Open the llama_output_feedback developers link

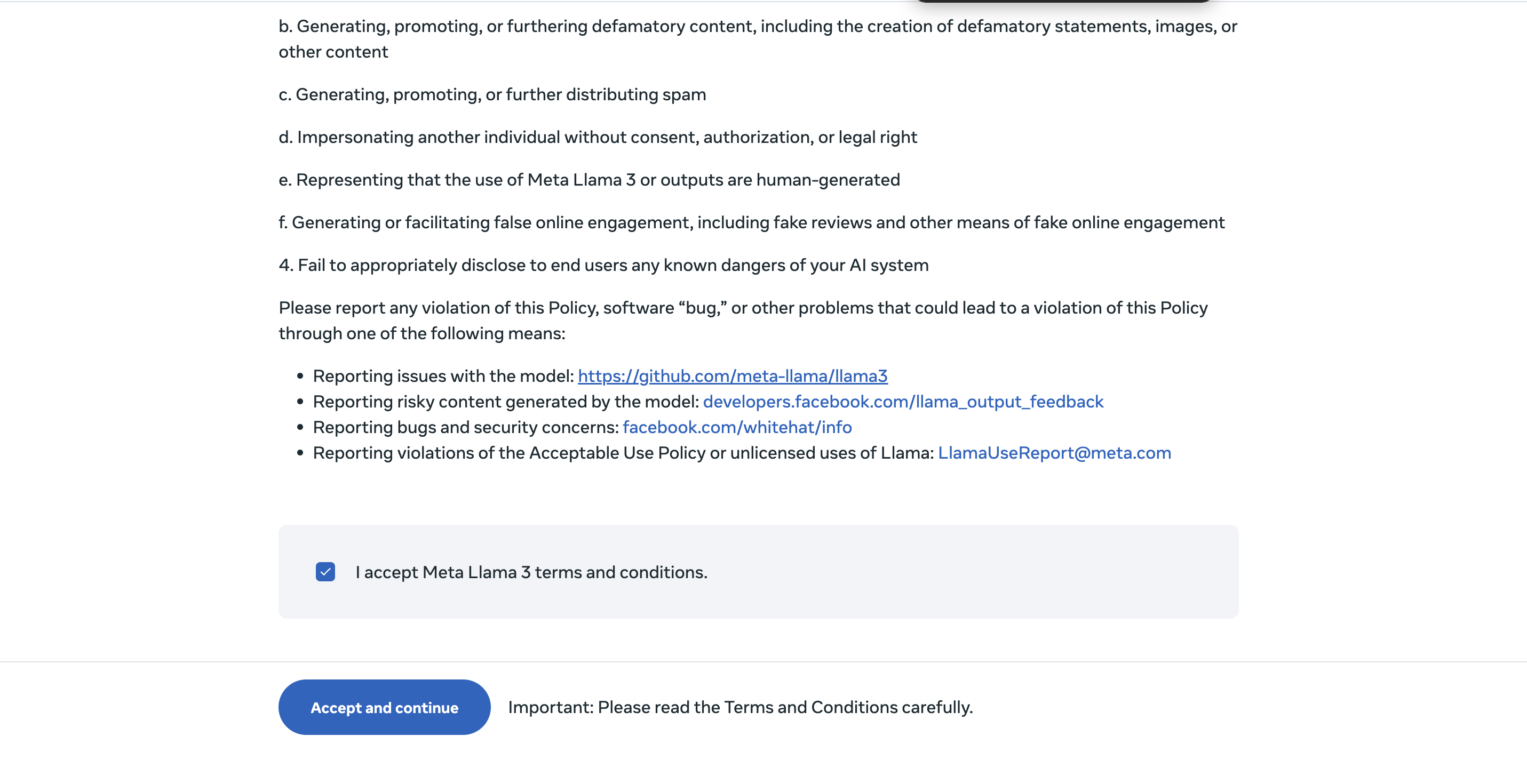(903, 401)
